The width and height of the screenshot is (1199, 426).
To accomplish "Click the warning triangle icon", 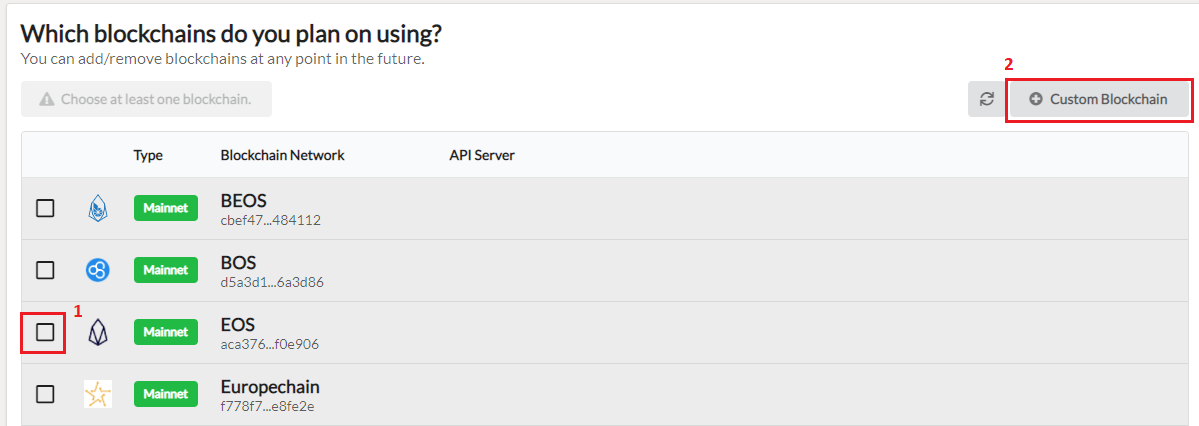I will 47,99.
